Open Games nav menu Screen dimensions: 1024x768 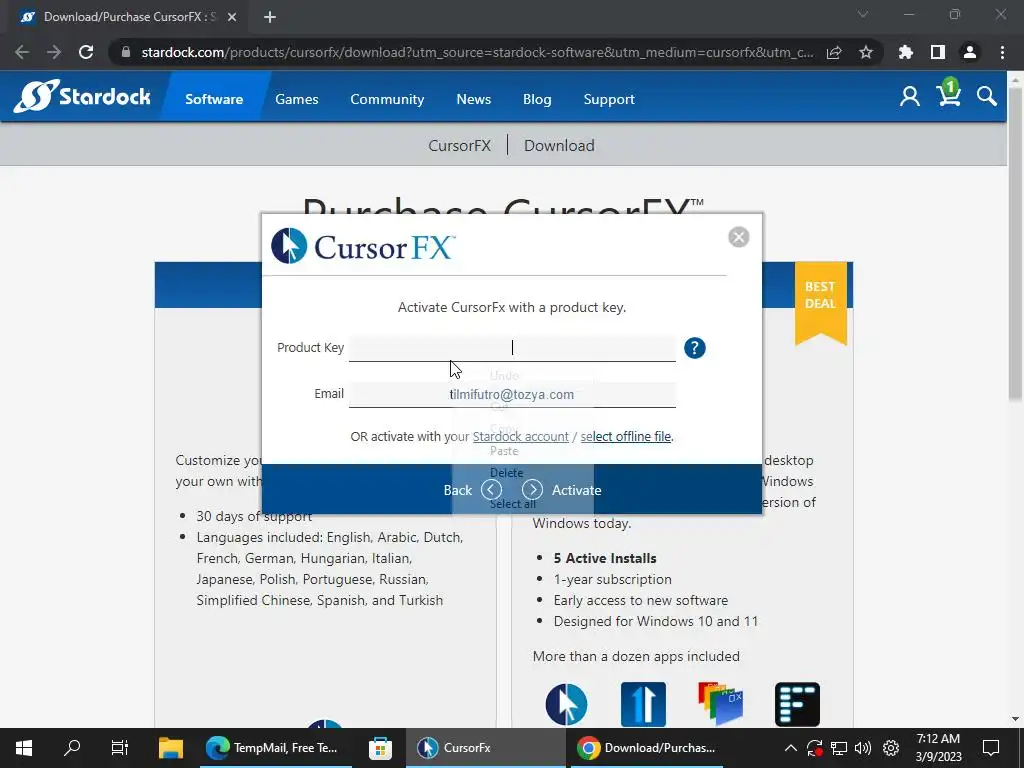(296, 99)
